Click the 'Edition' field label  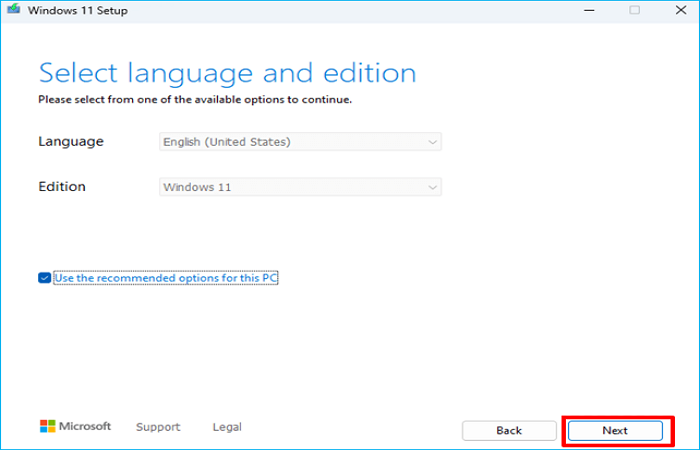[62, 187]
